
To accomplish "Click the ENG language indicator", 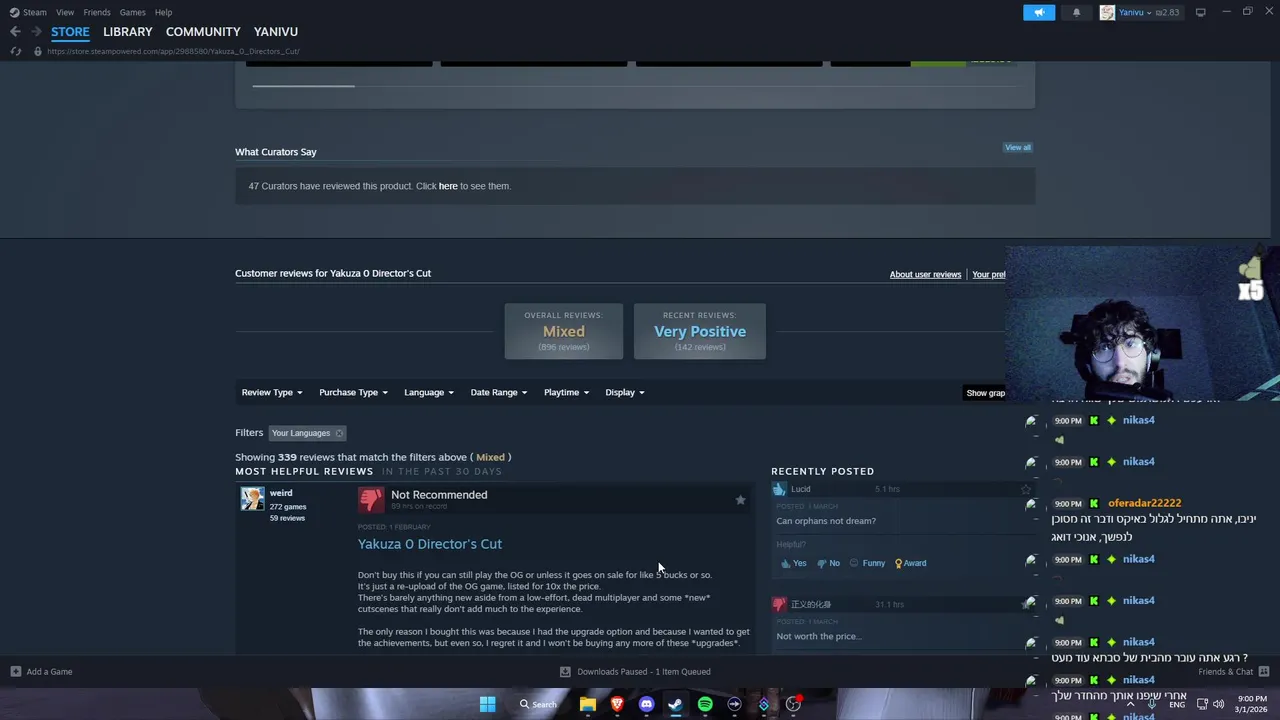I will [x=1177, y=704].
